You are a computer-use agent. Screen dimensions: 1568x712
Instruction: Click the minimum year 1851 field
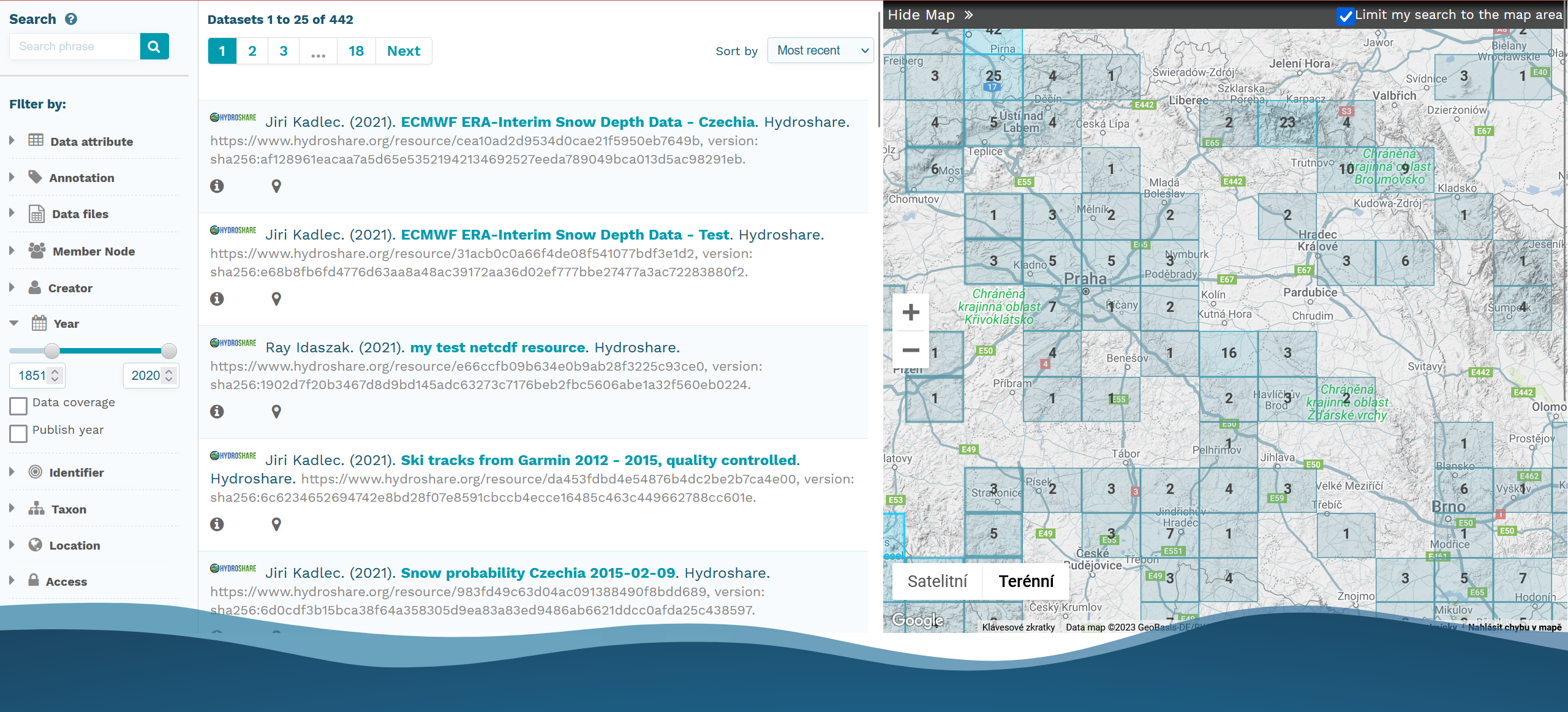(37, 375)
